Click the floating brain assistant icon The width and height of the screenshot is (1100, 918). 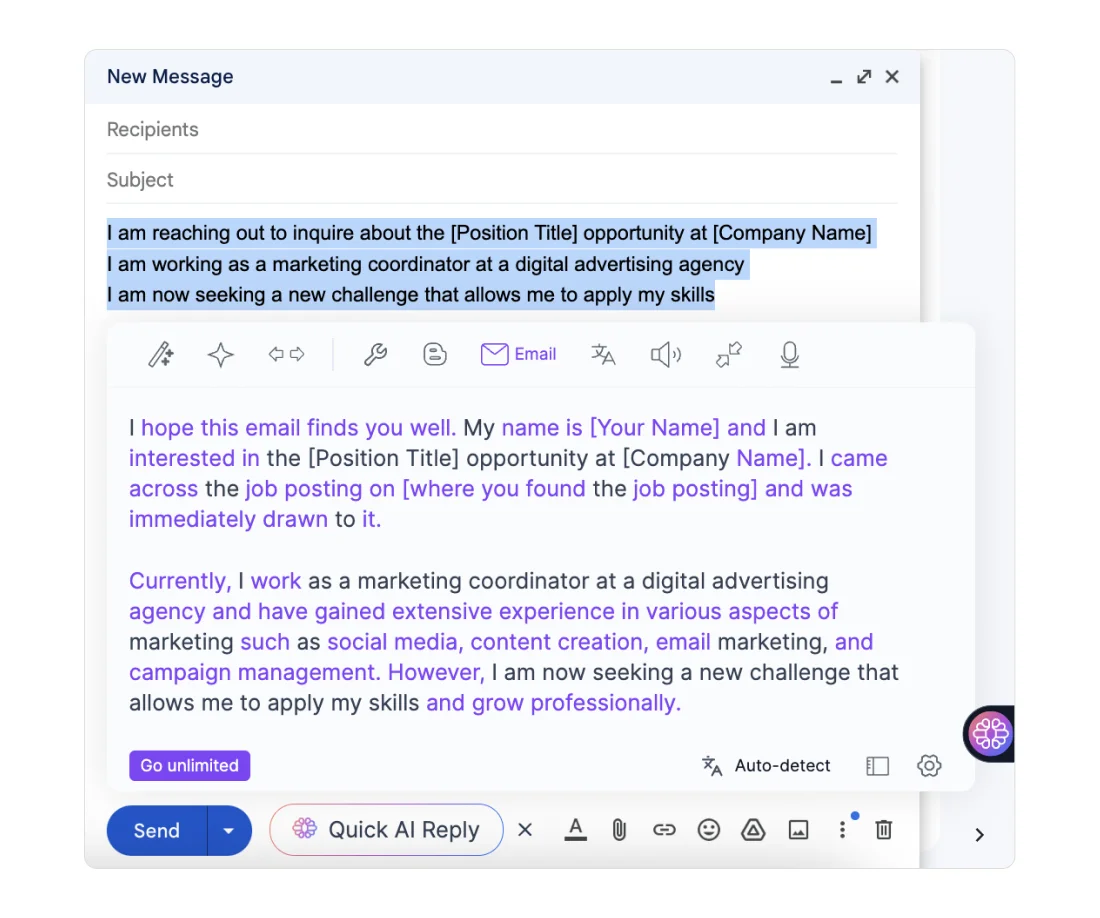[989, 734]
